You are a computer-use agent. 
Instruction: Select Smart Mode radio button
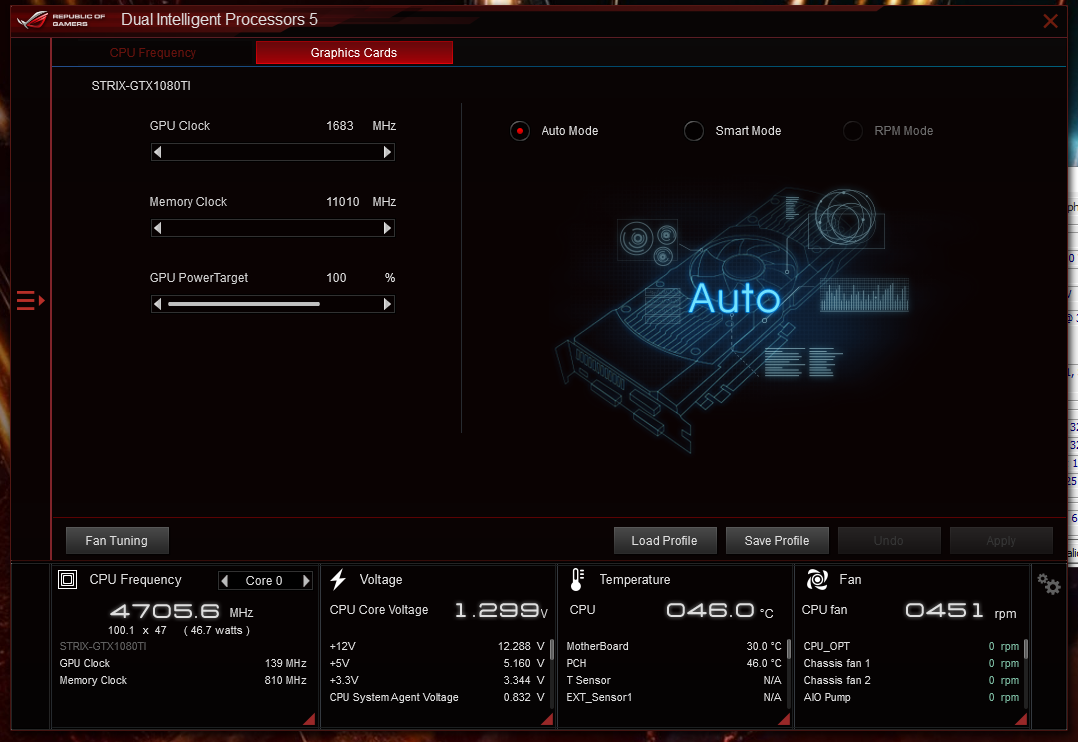694,131
